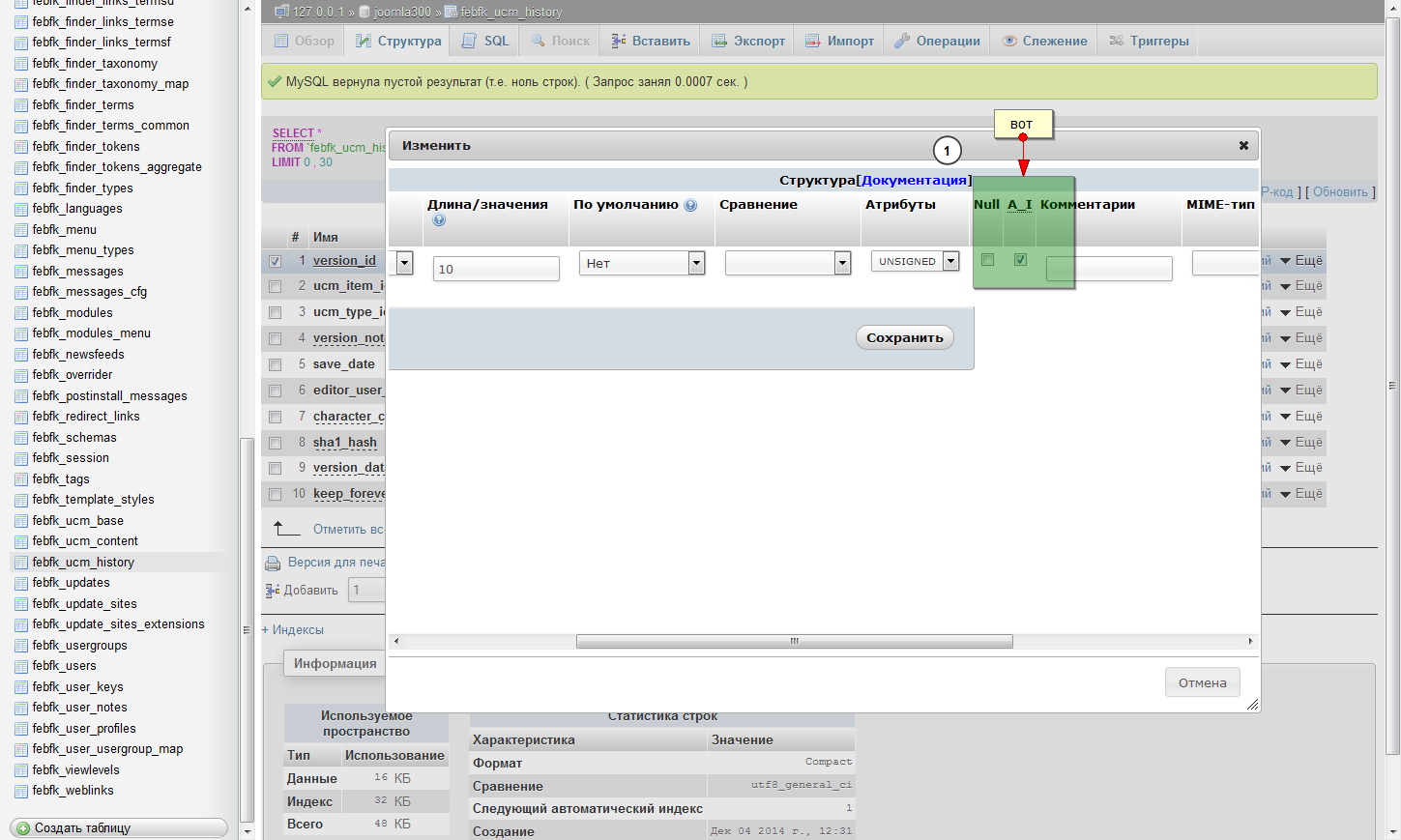
Task: Open the SQL tab
Action: tap(485, 42)
